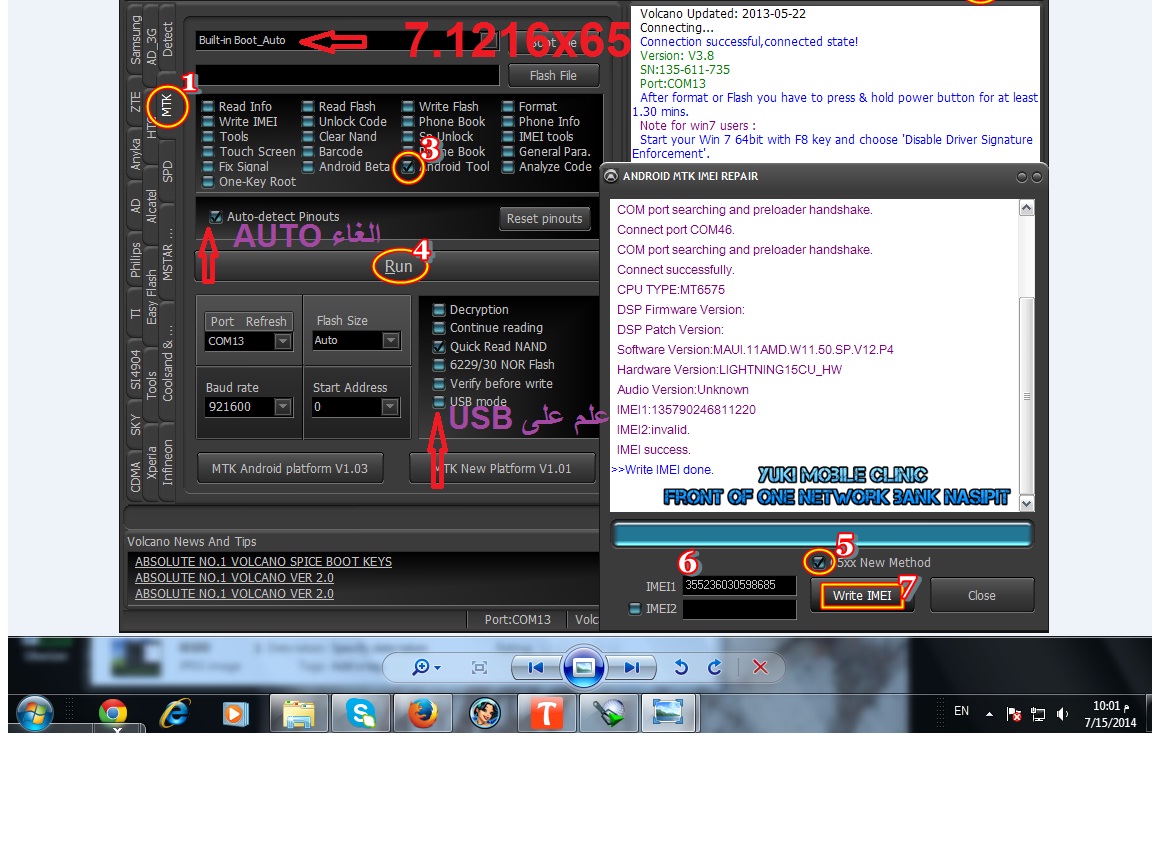Start slideshow with the center round button
Image resolution: width=1152 pixels, height=864 pixels.
[583, 667]
